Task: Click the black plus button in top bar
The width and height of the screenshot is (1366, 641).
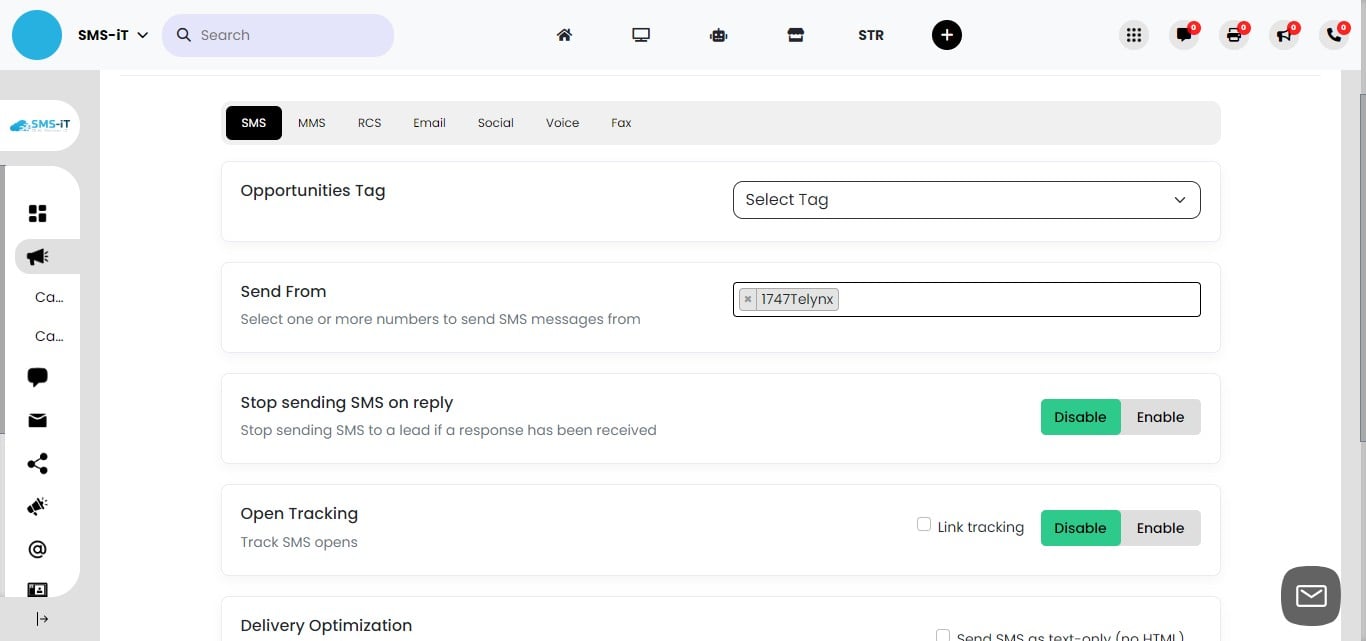Action: 946,34
